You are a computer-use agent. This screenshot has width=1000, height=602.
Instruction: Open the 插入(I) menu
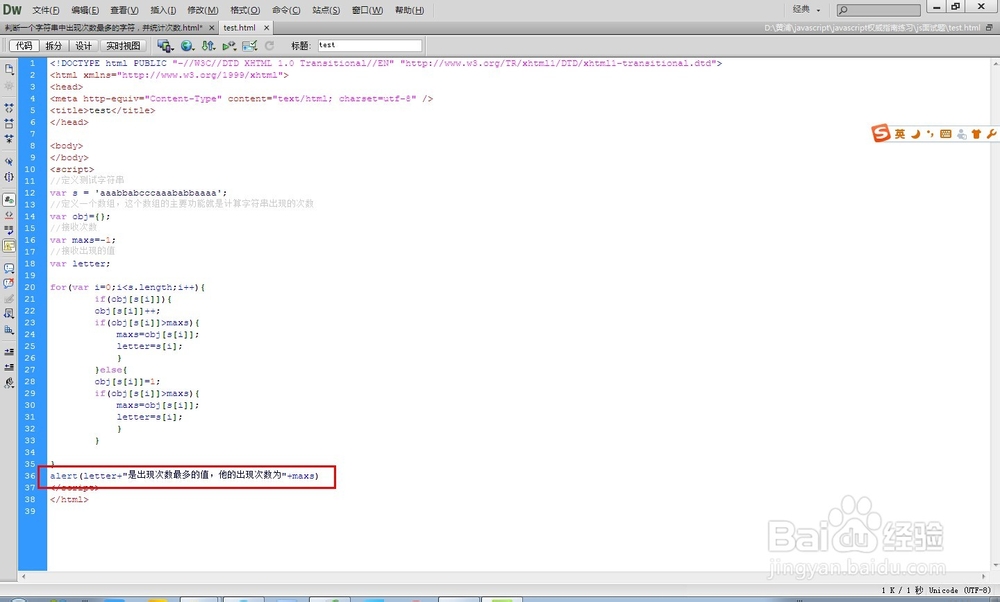click(x=163, y=10)
